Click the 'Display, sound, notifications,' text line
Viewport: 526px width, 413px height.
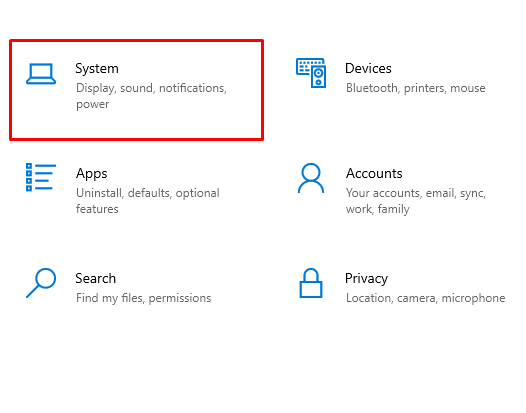pos(151,88)
